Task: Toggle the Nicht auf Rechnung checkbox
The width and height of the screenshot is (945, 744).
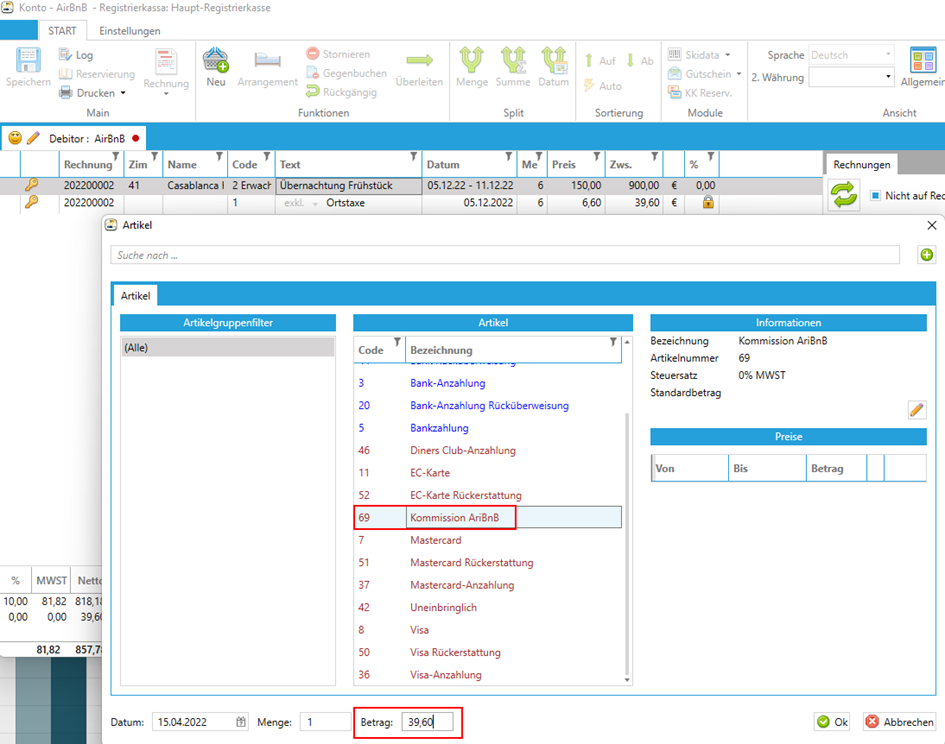Action: click(875, 196)
